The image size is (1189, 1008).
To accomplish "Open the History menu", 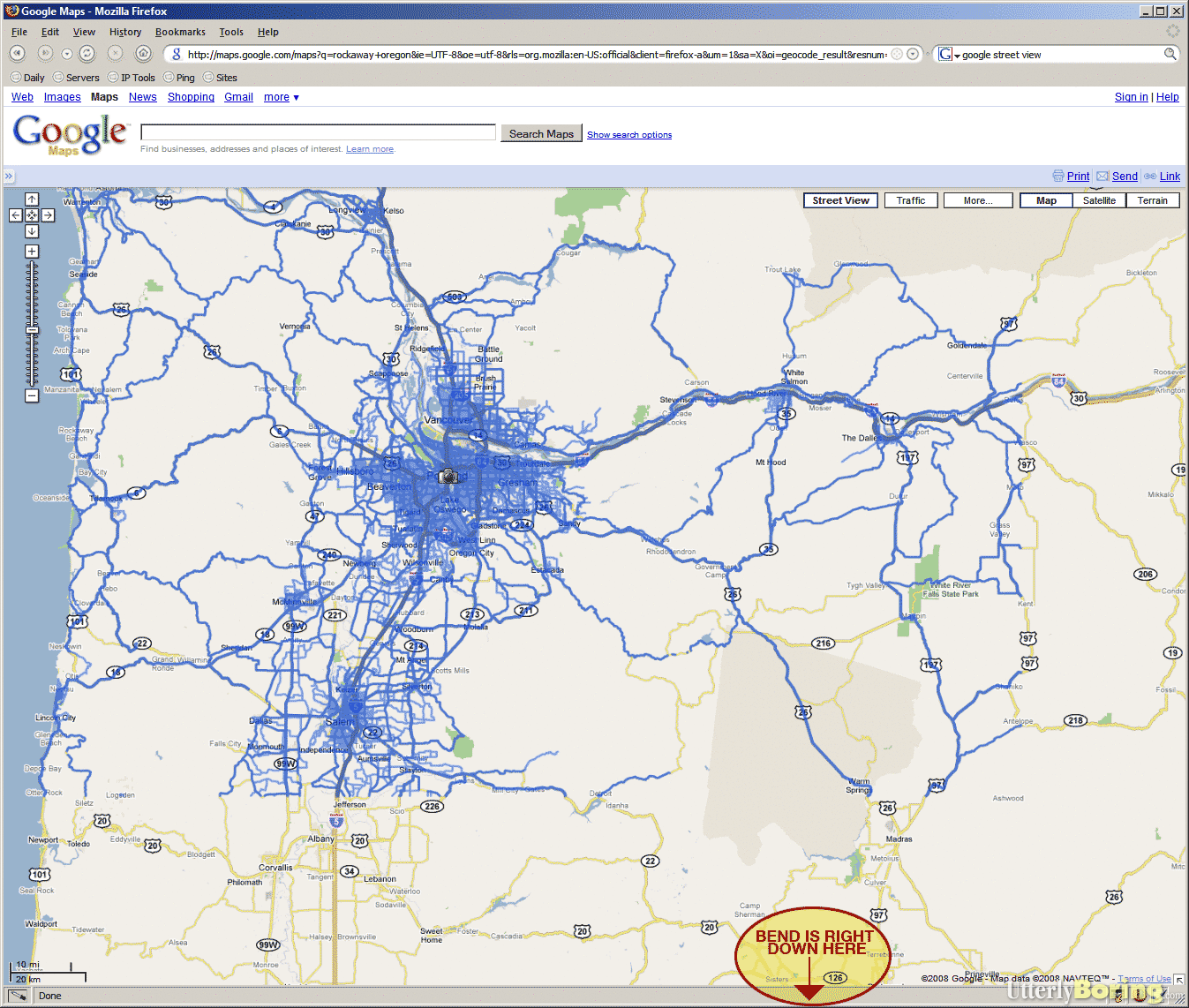I will pyautogui.click(x=124, y=32).
